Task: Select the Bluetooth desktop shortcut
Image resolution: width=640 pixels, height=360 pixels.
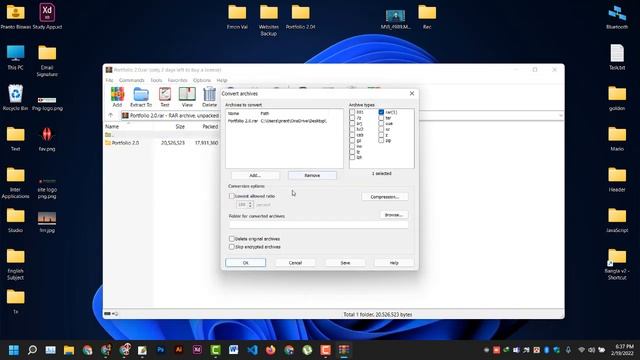Action: pos(617,16)
